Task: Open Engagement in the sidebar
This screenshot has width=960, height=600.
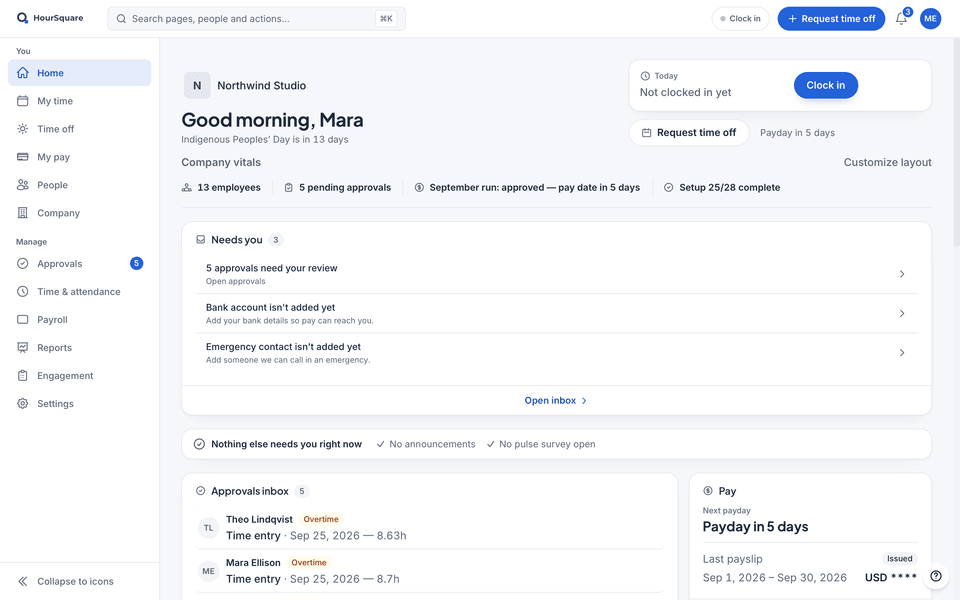Action: point(80,376)
